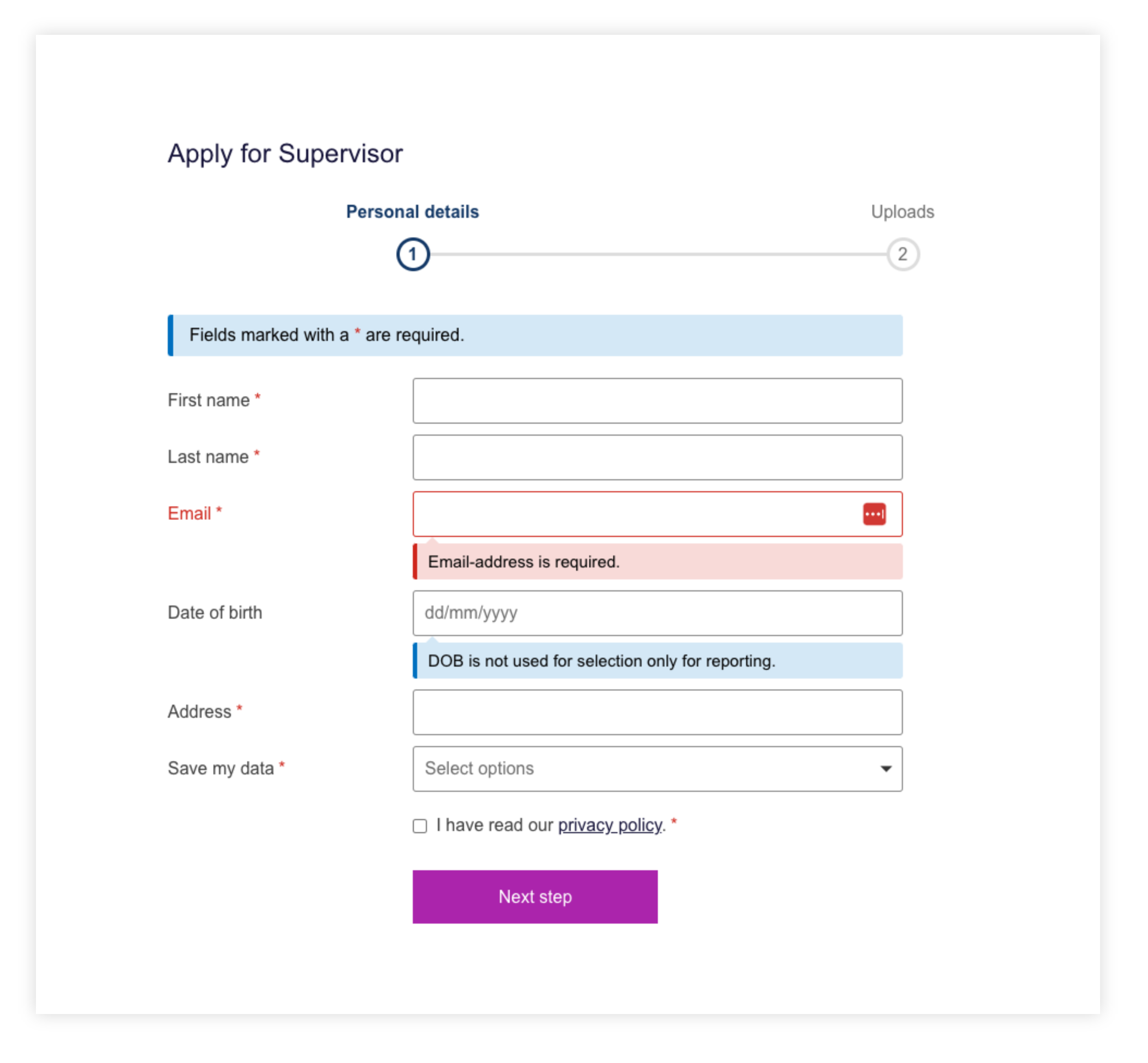Click into the First name field
This screenshot has width=1148, height=1063.
tap(657, 400)
